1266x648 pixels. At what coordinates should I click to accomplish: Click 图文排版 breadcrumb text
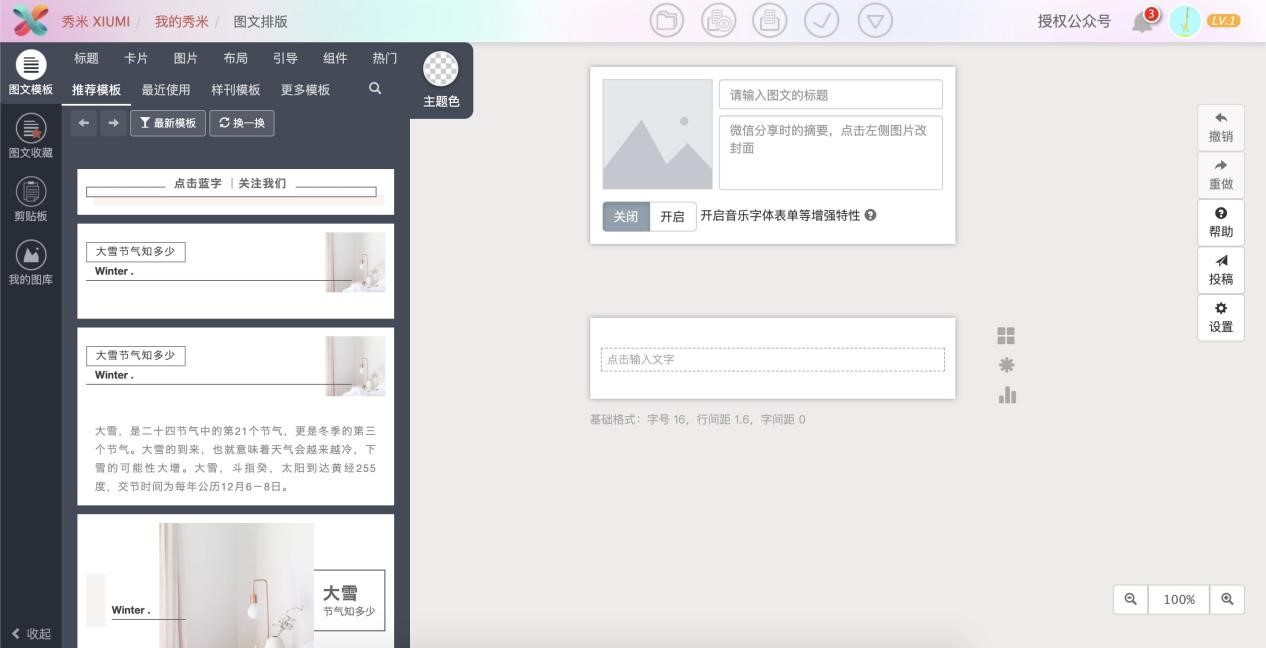tap(261, 21)
